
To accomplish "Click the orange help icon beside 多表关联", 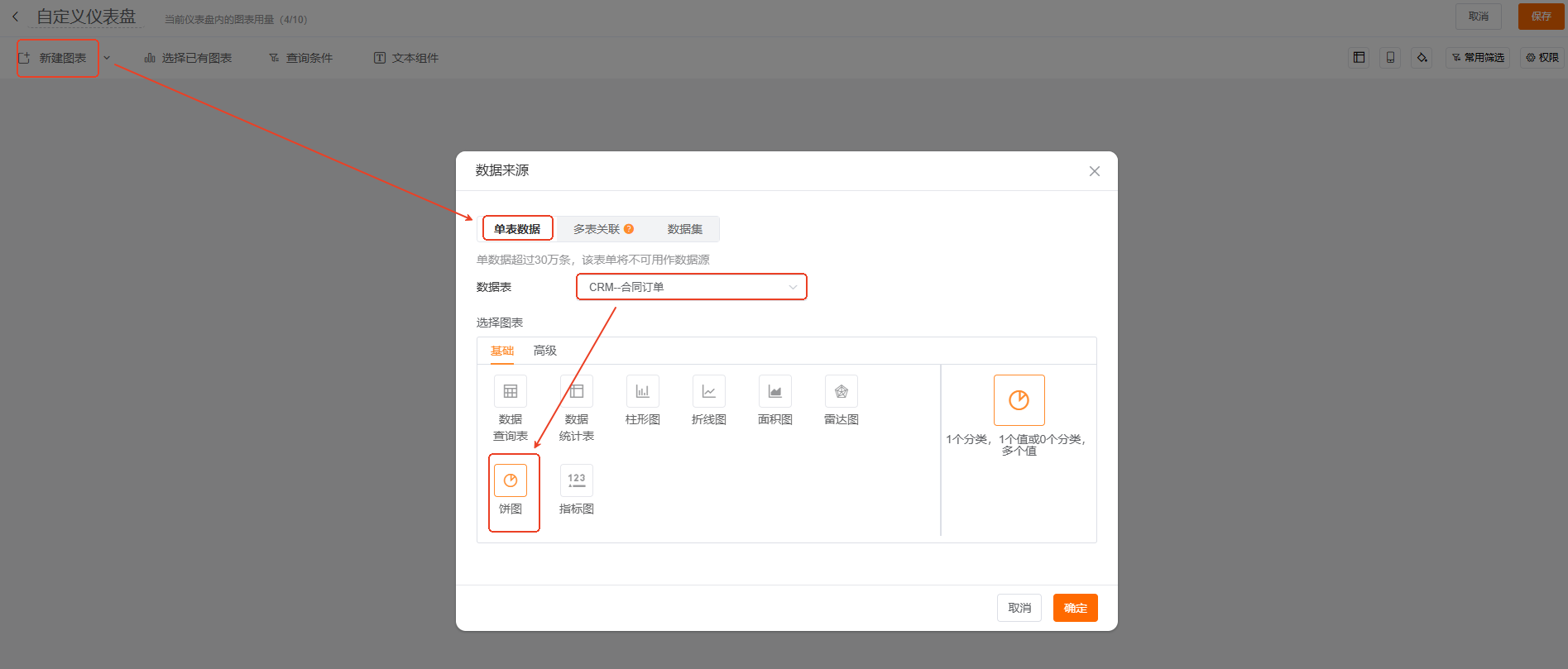I will 629,229.
